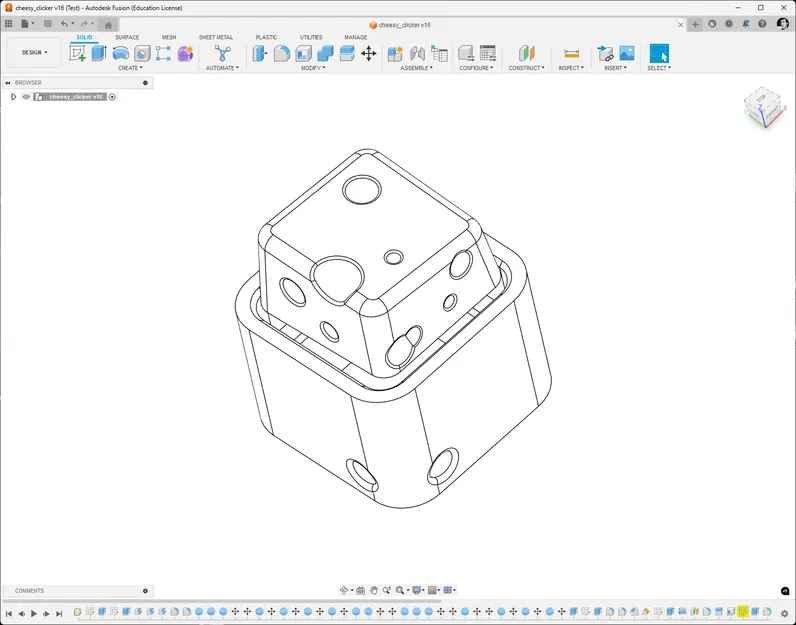Open the Design workspace dropdown
This screenshot has height=625, width=796.
pyautogui.click(x=34, y=52)
